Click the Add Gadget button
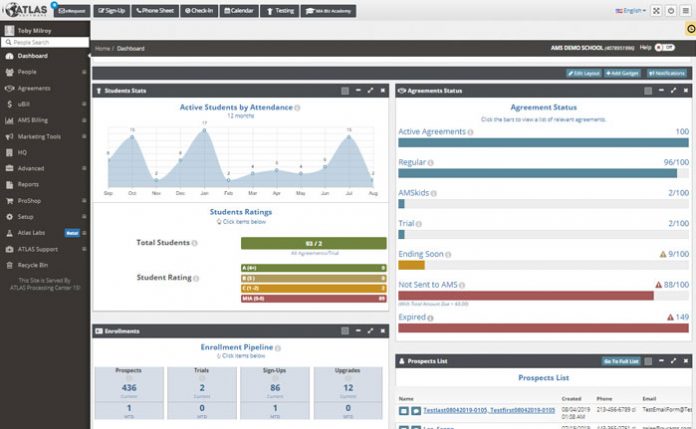The height and width of the screenshot is (429, 696). (x=622, y=73)
